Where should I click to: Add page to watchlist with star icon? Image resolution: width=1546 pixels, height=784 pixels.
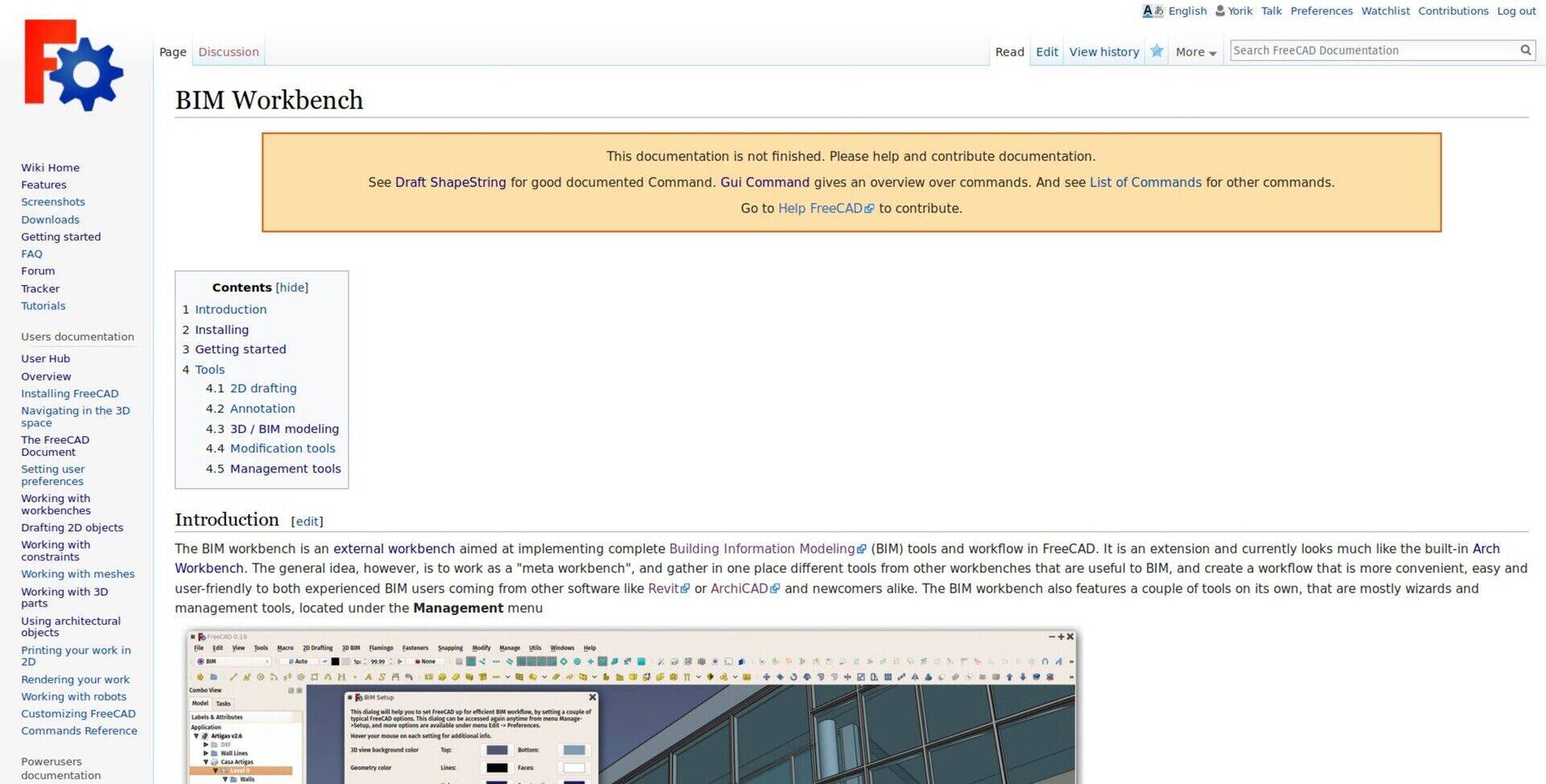(x=1156, y=52)
